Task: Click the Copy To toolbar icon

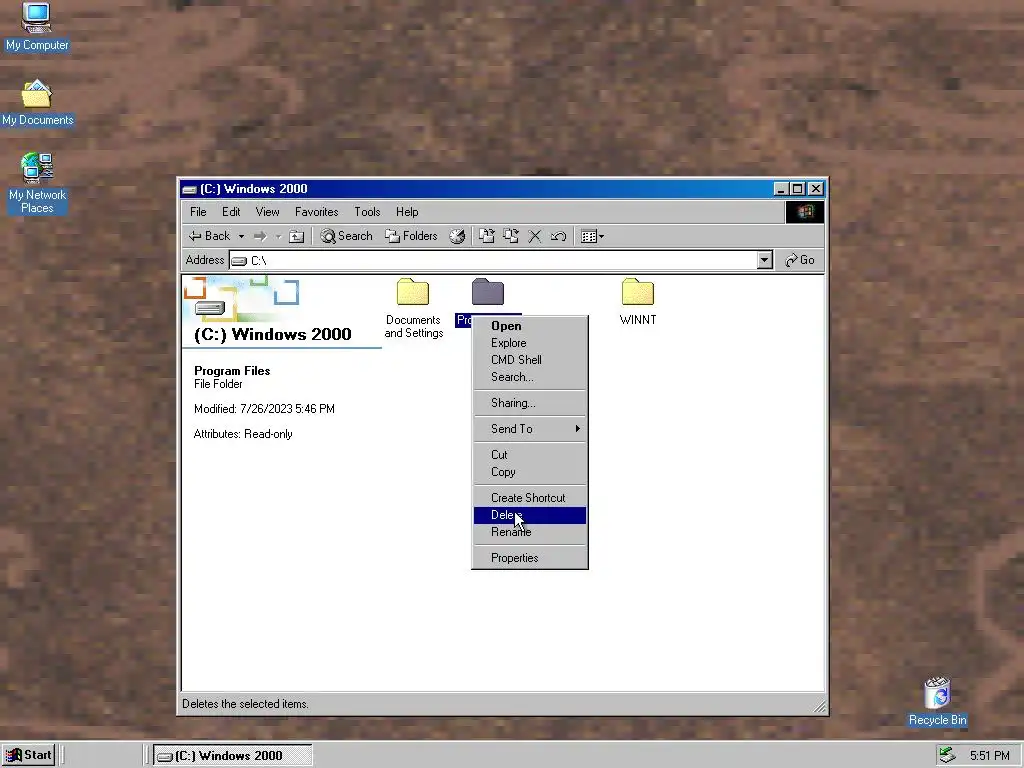Action: click(x=511, y=236)
